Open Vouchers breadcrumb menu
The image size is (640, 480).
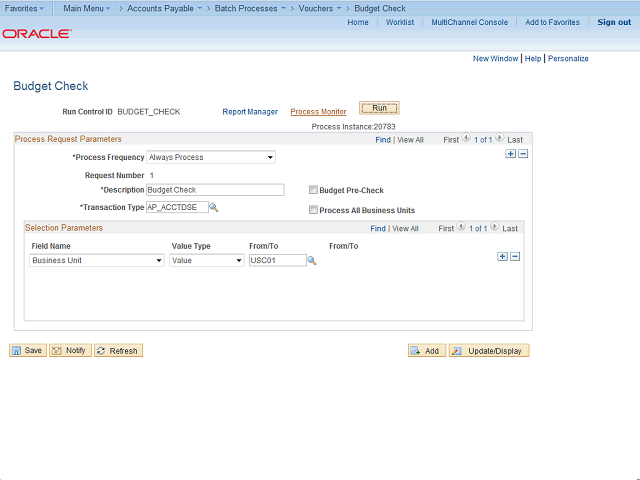(x=320, y=8)
